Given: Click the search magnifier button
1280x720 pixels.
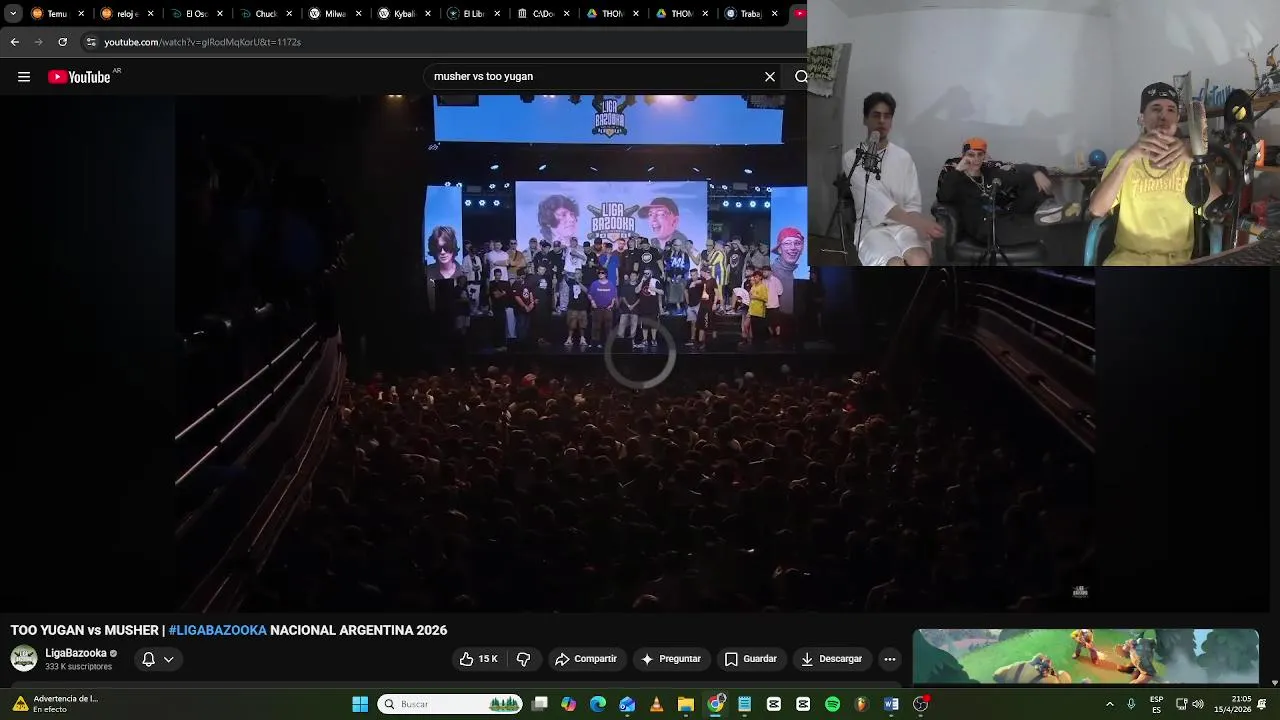Looking at the screenshot, I should click(x=800, y=77).
